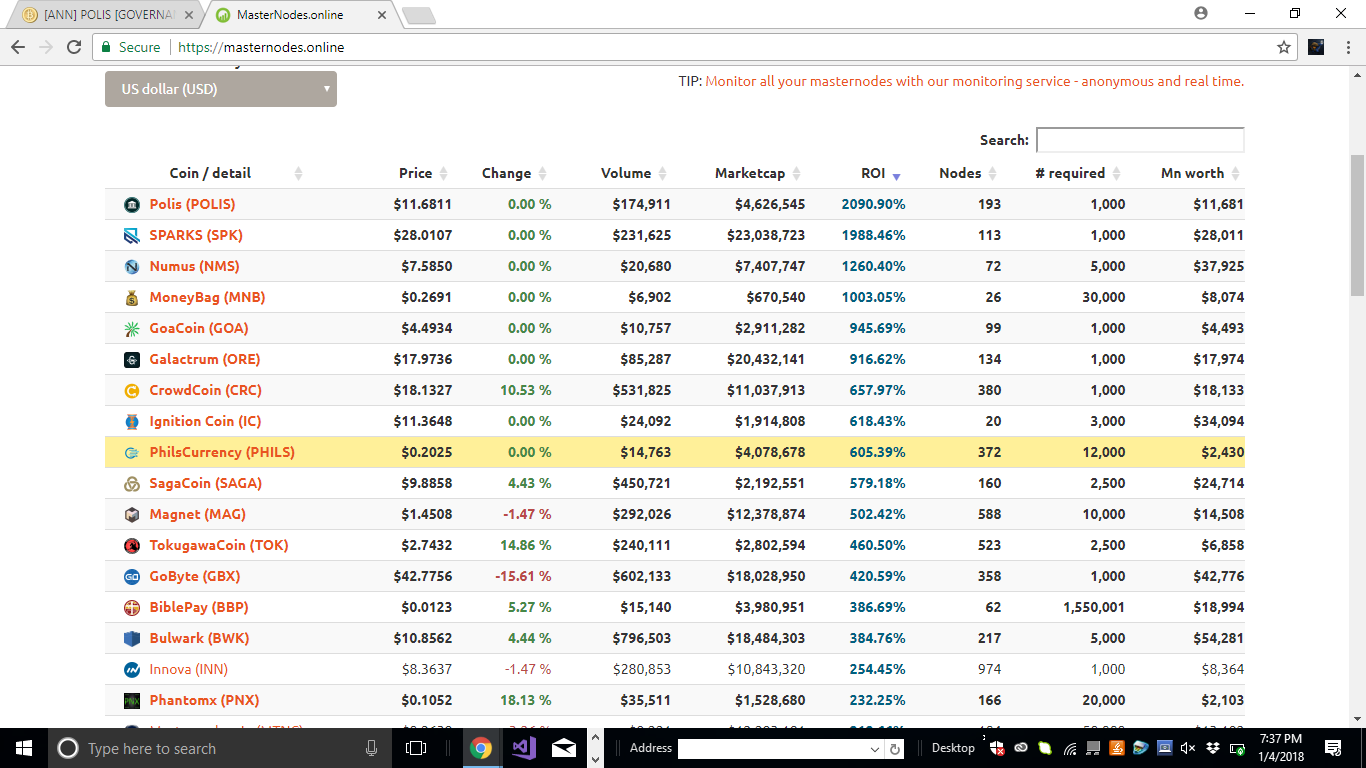
Task: Open the CrowdCoin (CRC) detail link
Action: (x=205, y=391)
